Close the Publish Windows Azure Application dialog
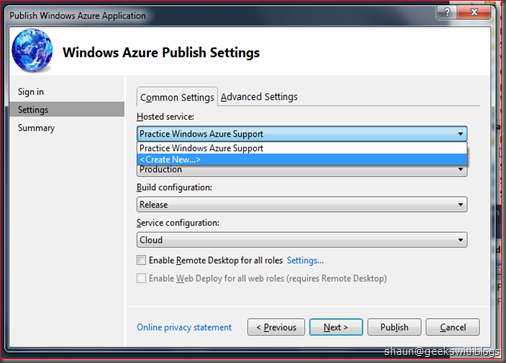Image resolution: width=506 pixels, height=363 pixels. pyautogui.click(x=474, y=12)
